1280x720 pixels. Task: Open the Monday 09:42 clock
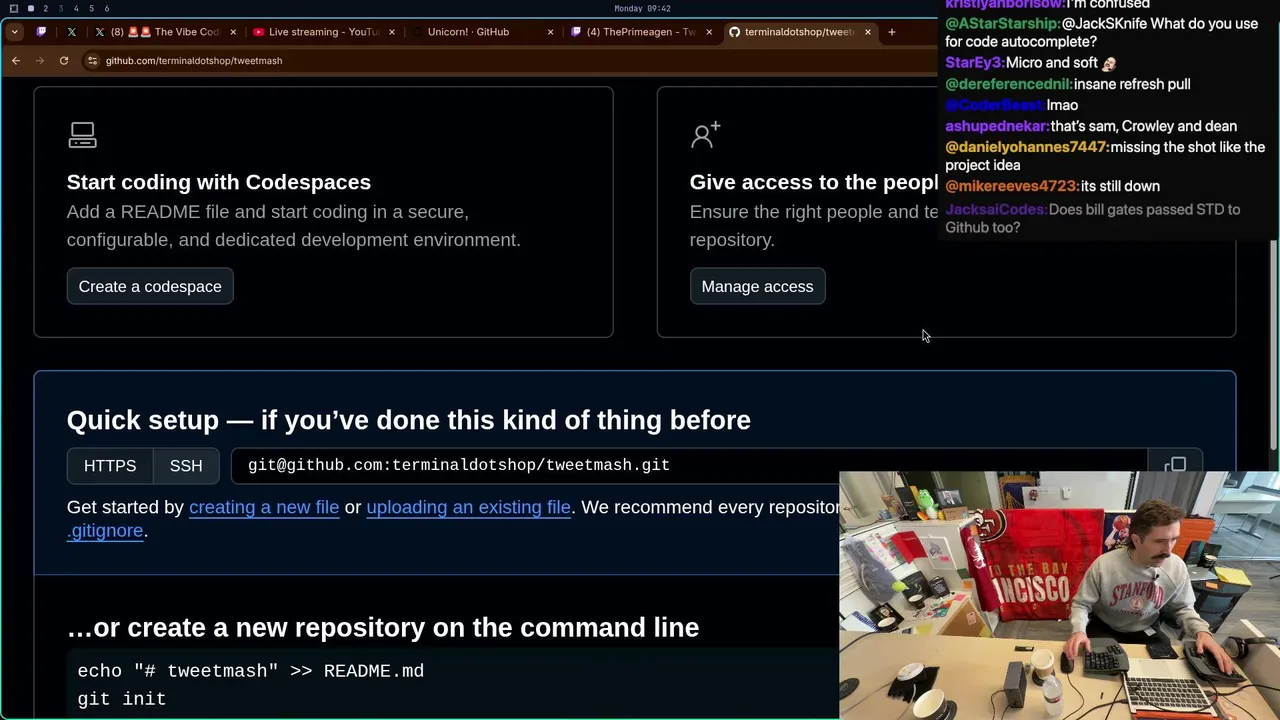coord(642,9)
